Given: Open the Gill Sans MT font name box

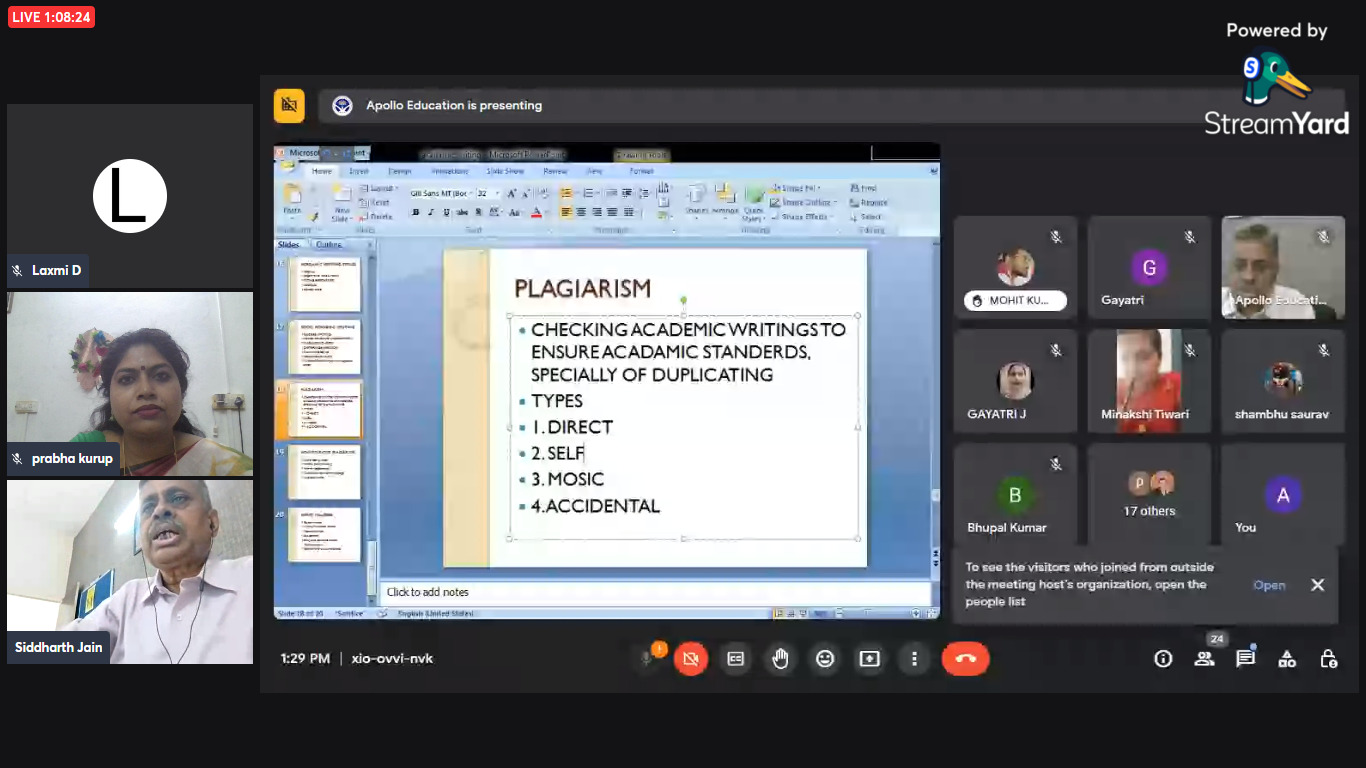Looking at the screenshot, I should (441, 193).
